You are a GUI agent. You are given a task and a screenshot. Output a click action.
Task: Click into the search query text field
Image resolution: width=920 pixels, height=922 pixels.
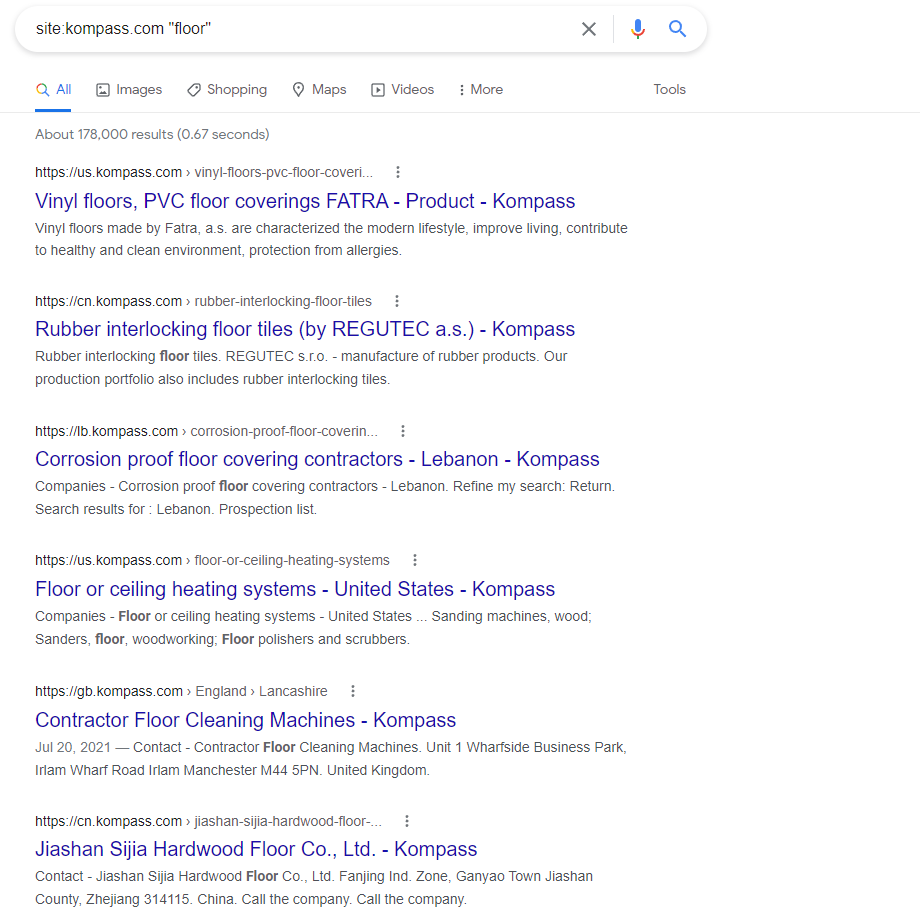pyautogui.click(x=300, y=29)
